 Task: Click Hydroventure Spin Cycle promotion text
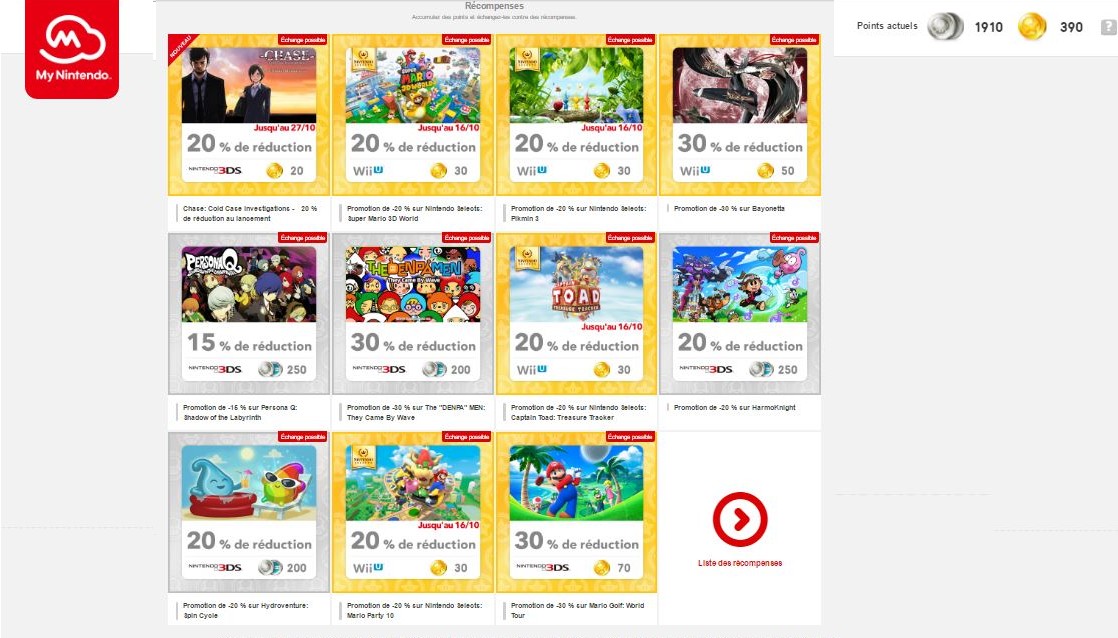click(x=245, y=610)
